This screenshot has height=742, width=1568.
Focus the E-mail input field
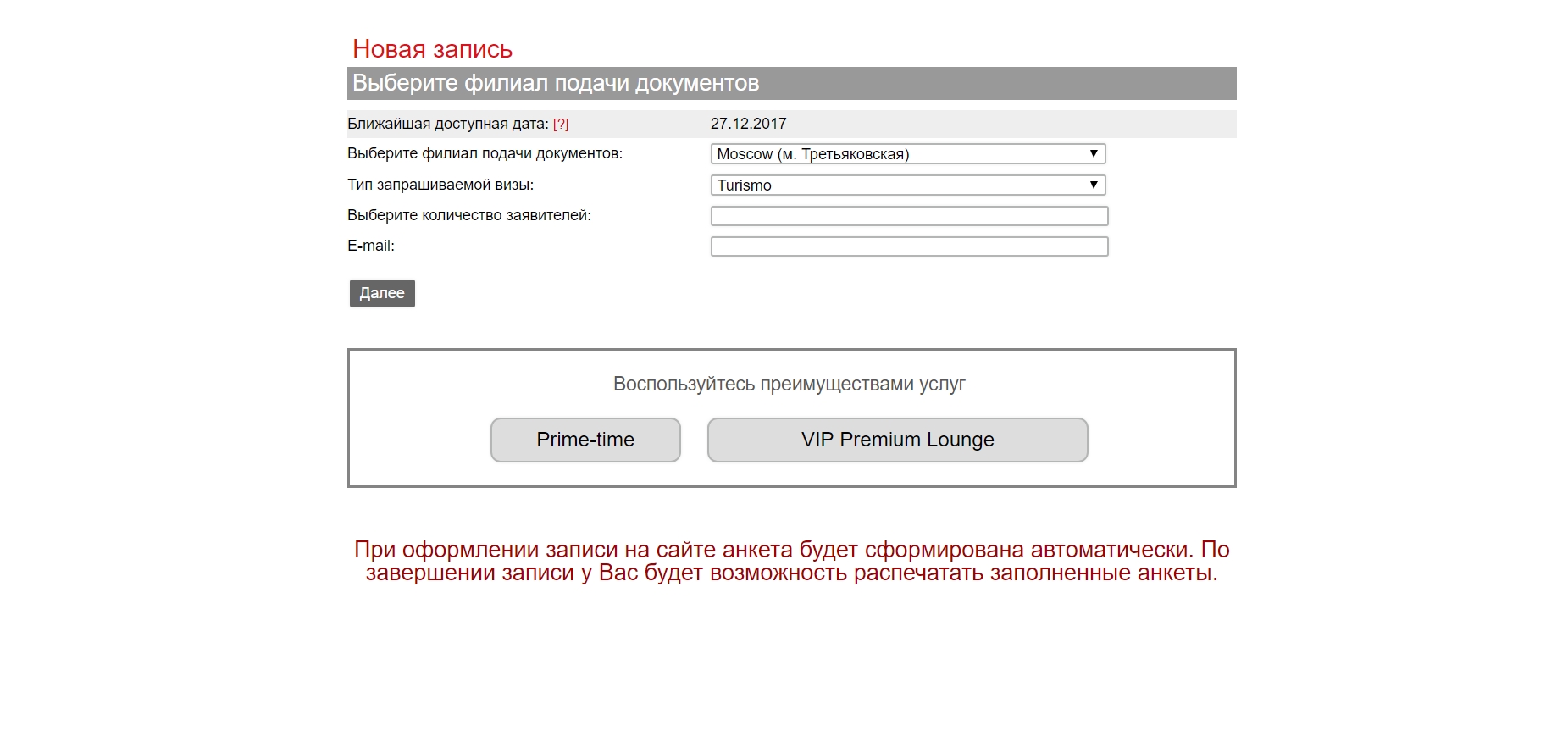[x=909, y=246]
